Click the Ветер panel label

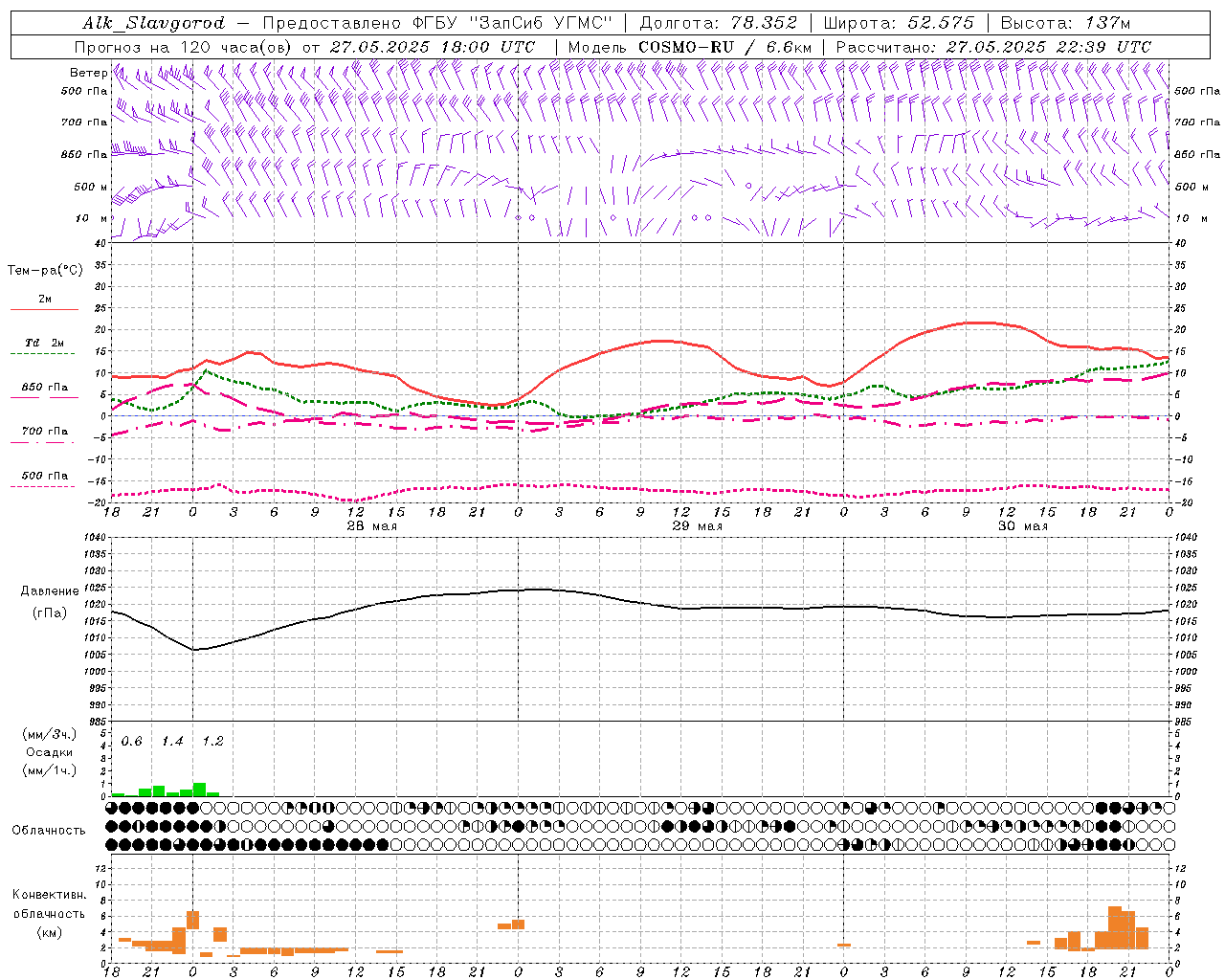pyautogui.click(x=88, y=73)
